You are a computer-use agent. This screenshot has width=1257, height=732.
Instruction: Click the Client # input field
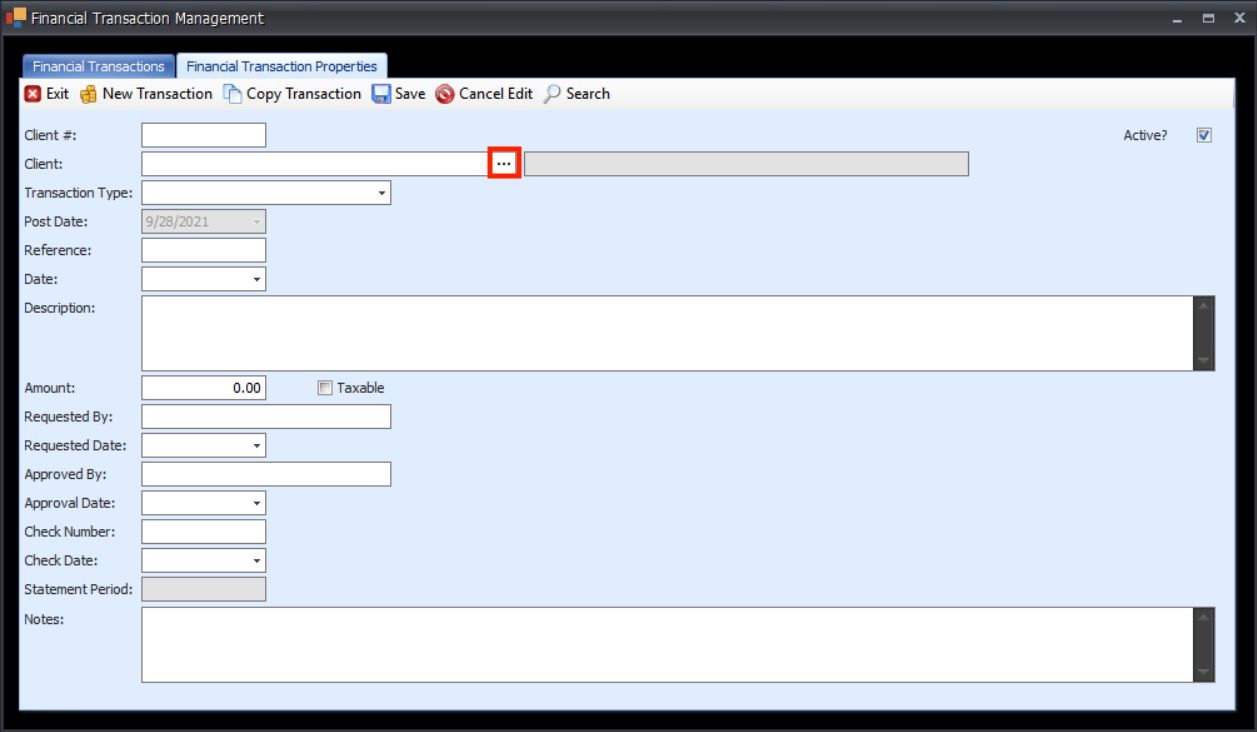(x=204, y=136)
